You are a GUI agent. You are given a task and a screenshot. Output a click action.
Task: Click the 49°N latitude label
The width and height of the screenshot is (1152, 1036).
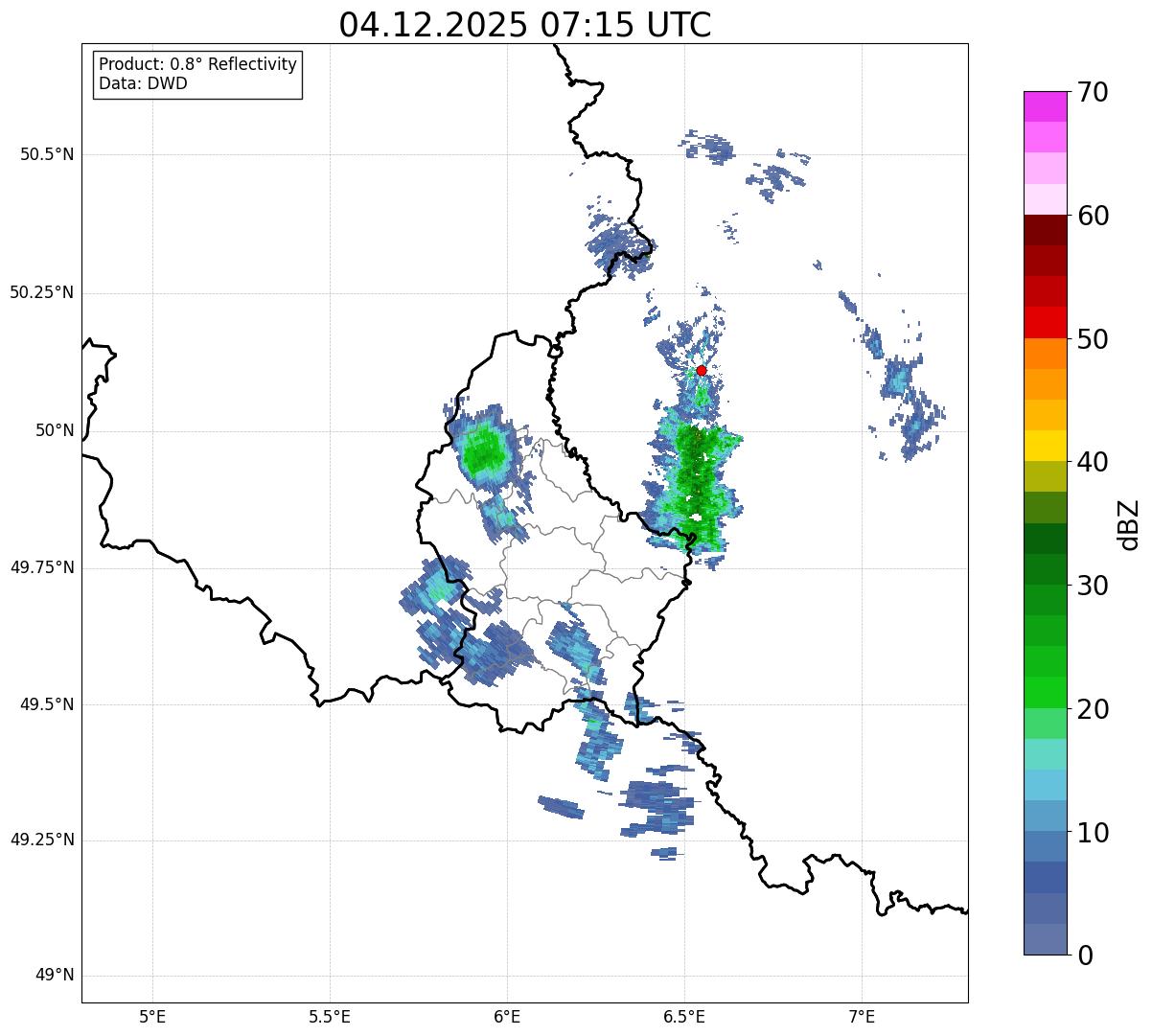(55, 976)
